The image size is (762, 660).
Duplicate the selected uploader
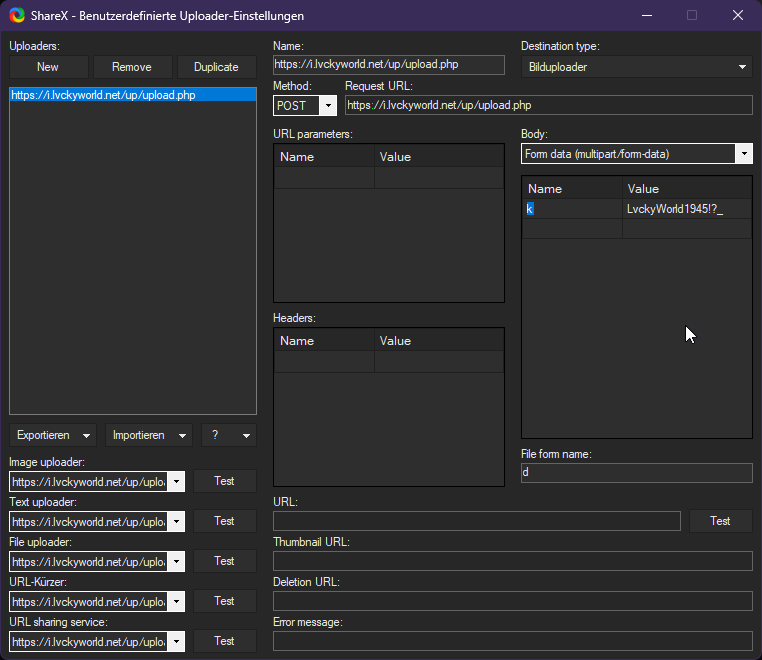coord(216,67)
